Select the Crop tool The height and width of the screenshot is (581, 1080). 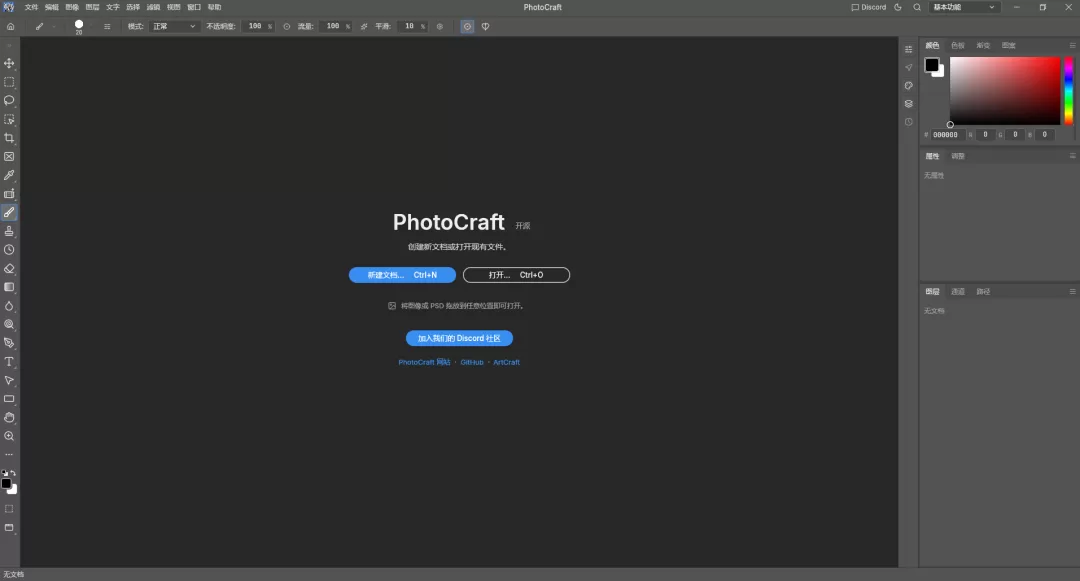tap(9, 138)
